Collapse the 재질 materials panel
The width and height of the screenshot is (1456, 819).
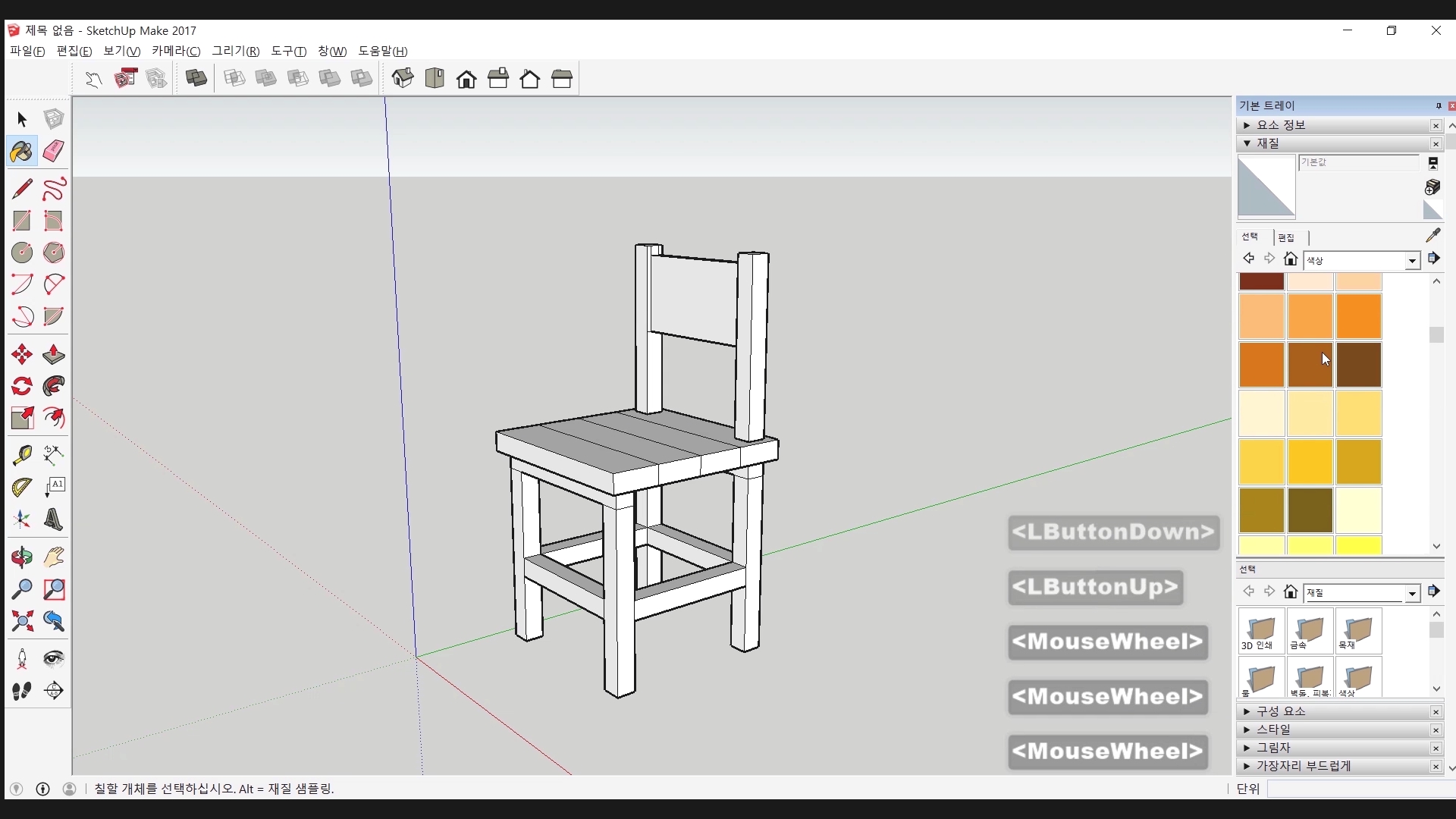tap(1247, 143)
